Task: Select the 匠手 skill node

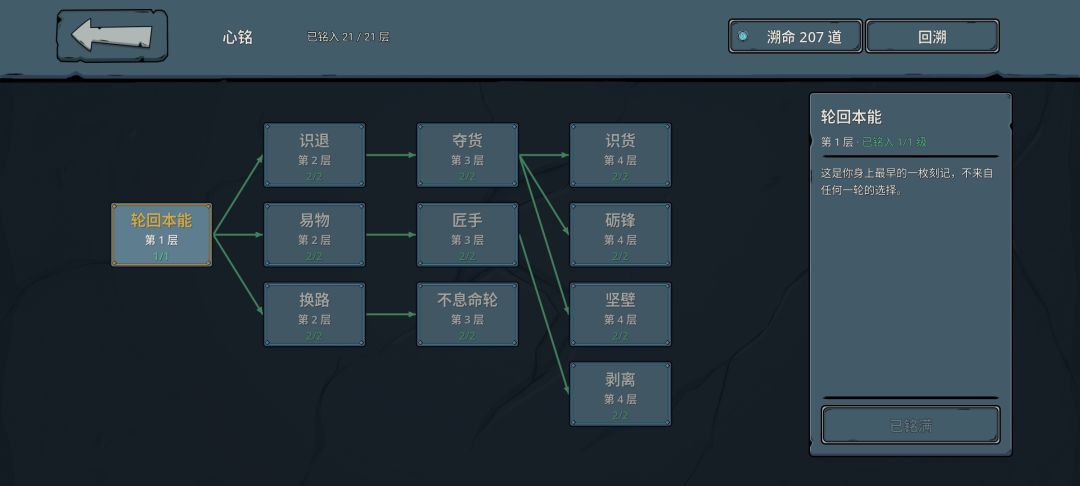Action: click(467, 235)
